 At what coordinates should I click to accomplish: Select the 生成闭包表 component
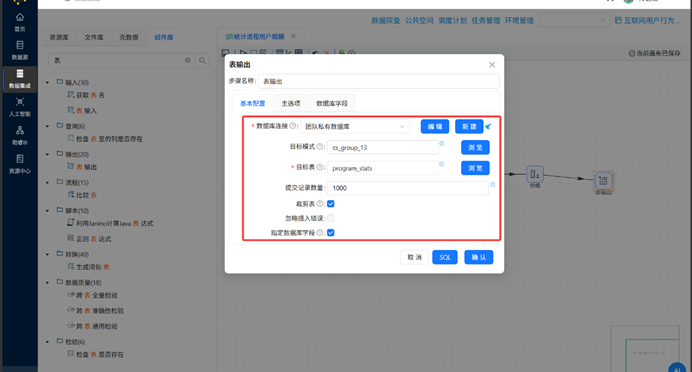[89, 267]
